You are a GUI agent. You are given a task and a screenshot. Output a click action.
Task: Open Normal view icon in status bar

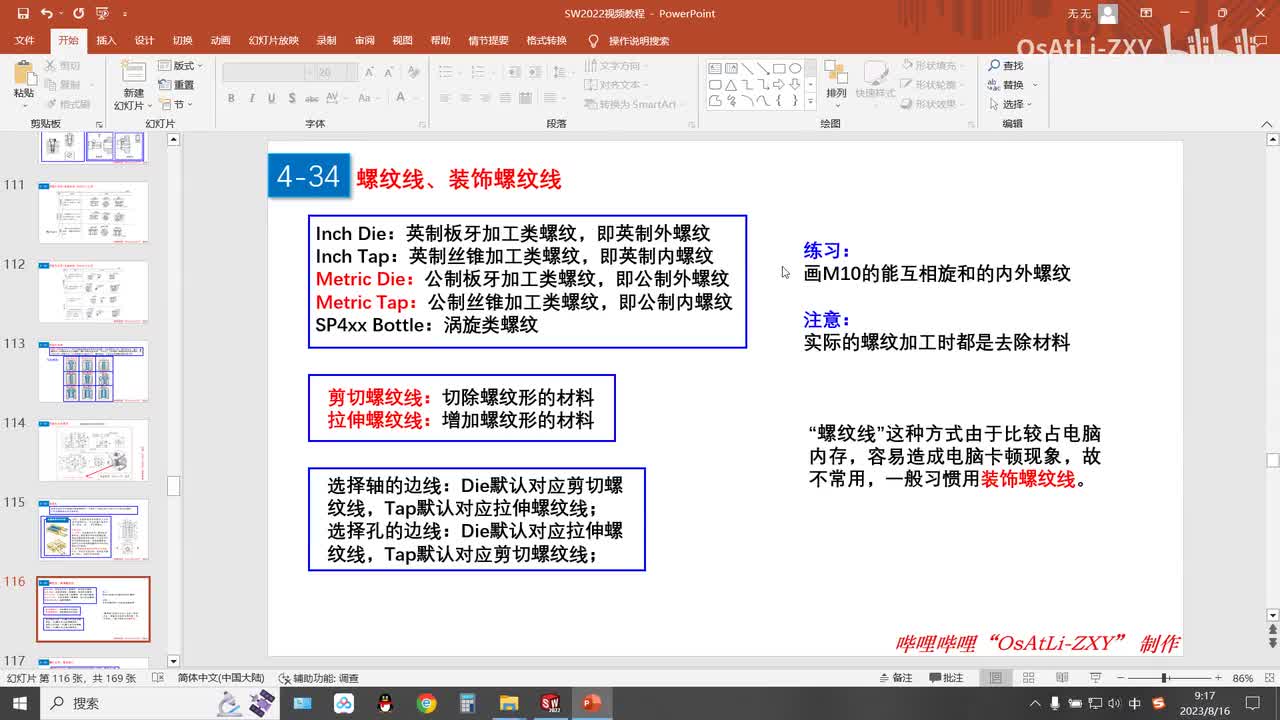[x=996, y=678]
